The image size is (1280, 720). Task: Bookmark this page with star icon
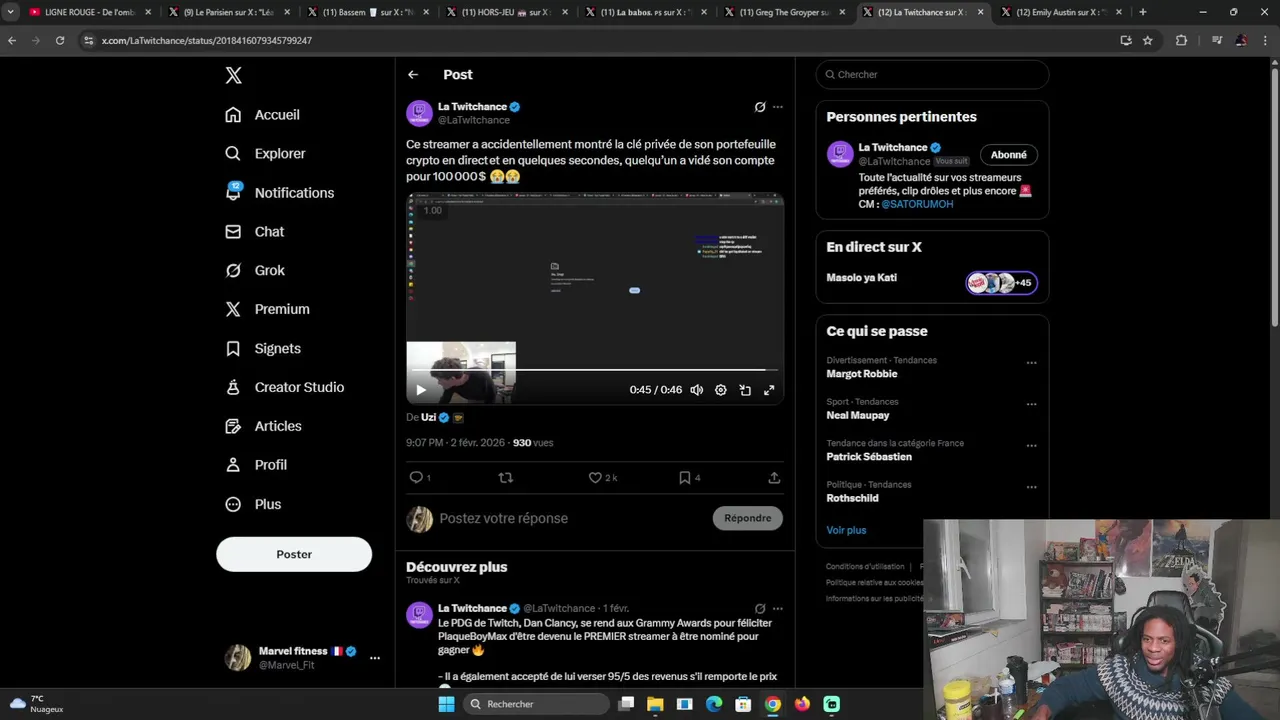click(x=1148, y=41)
